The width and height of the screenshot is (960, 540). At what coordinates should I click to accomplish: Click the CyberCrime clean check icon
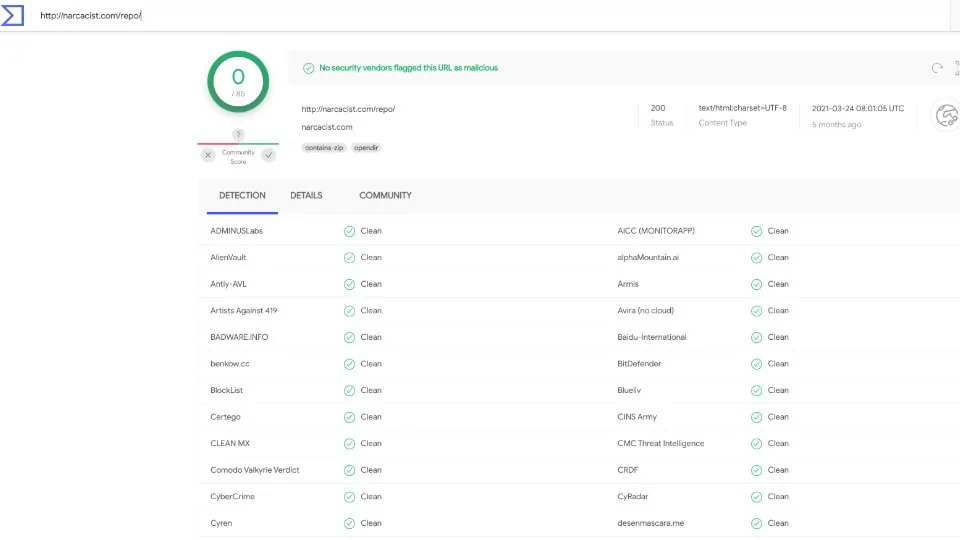click(x=349, y=497)
